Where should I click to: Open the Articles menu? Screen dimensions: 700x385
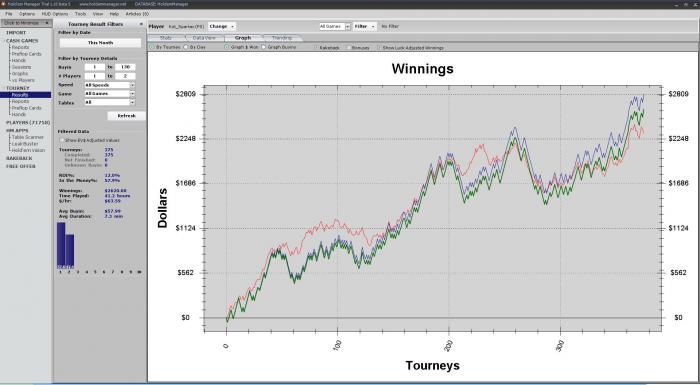pyautogui.click(x=137, y=14)
